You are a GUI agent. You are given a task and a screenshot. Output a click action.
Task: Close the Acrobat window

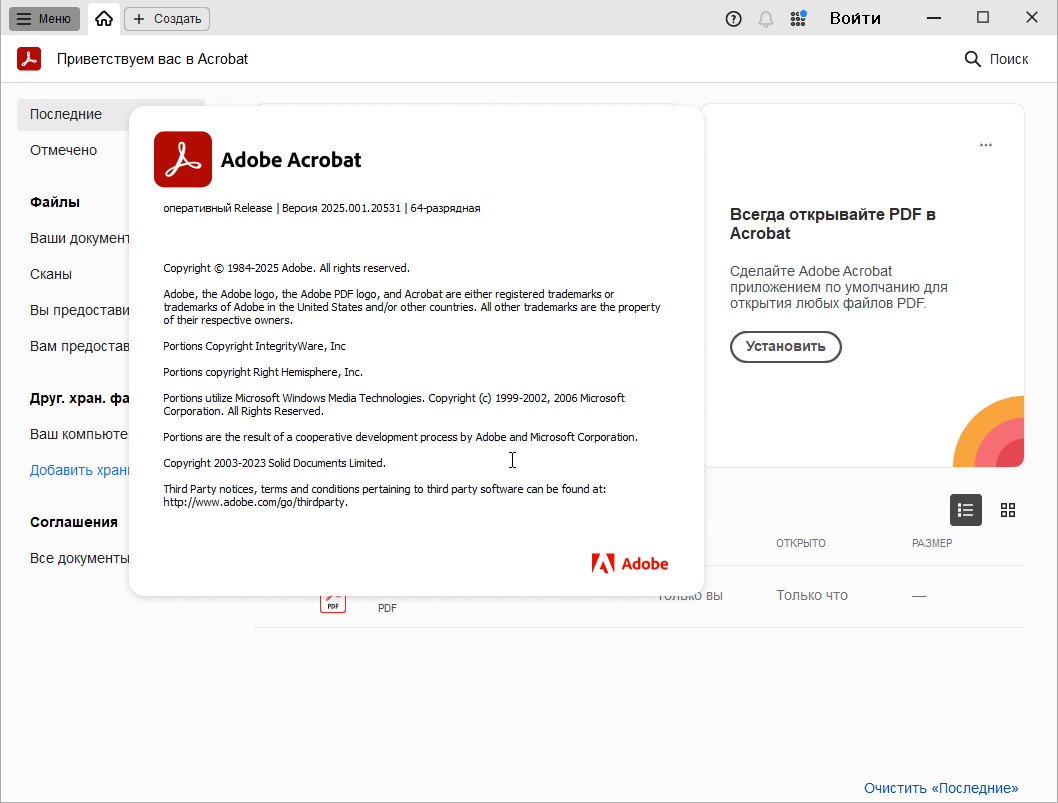pos(1032,18)
